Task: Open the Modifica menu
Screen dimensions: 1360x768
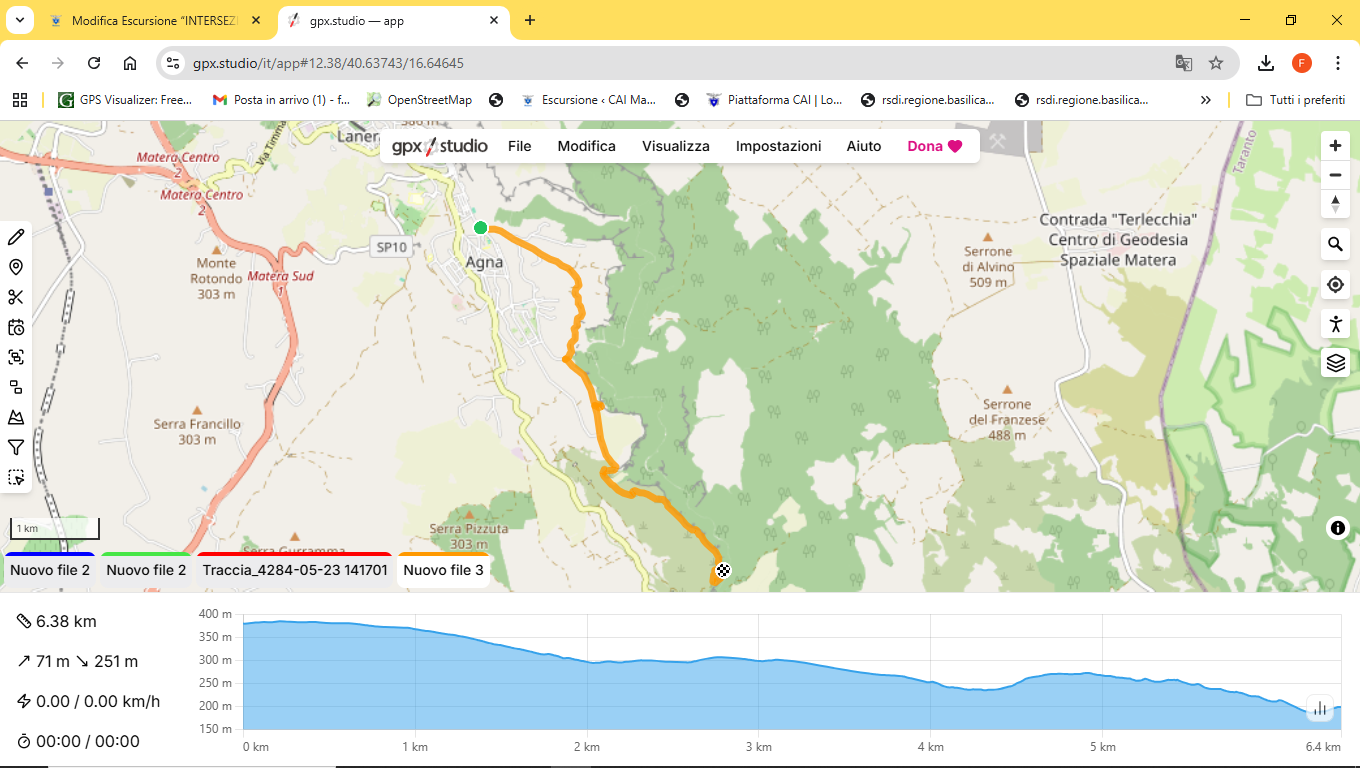Action: 587,146
